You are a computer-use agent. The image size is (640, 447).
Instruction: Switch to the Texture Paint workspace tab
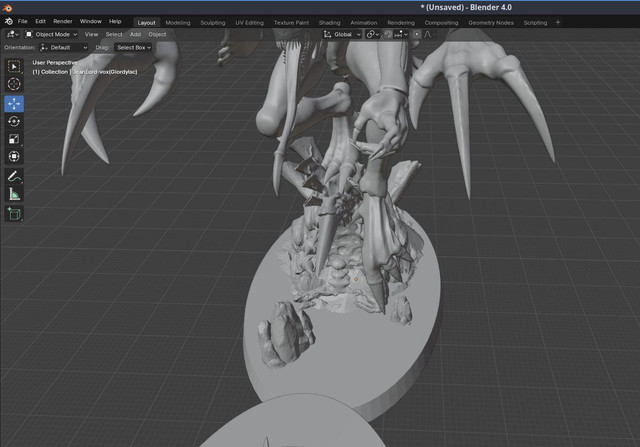[291, 23]
